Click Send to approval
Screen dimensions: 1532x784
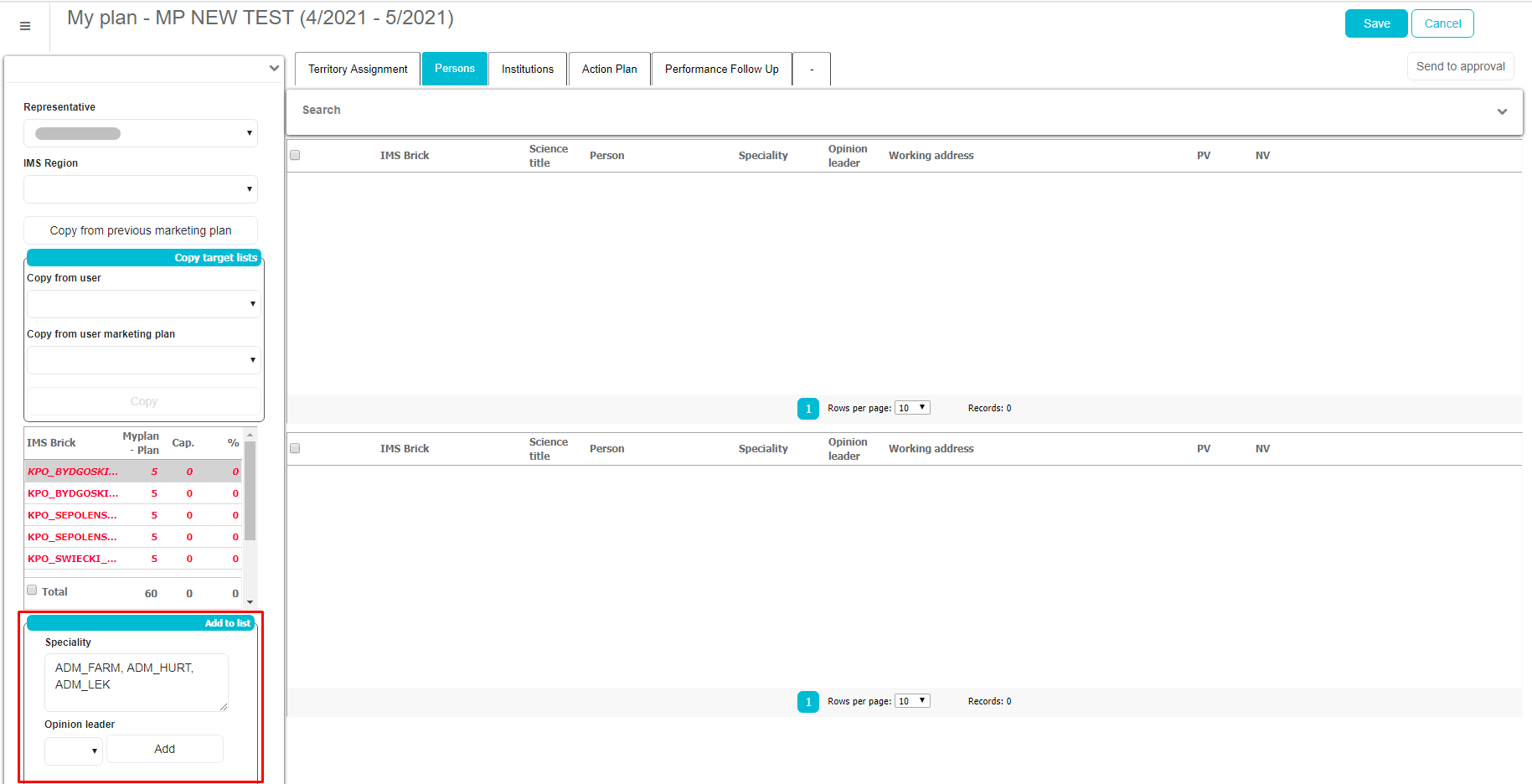1460,66
